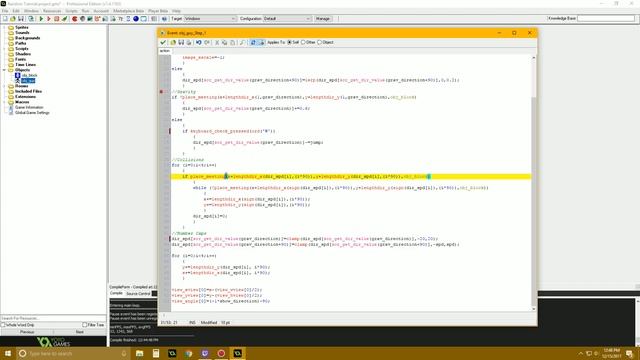Image resolution: width=640 pixels, height=360 pixels.
Task: Open the Edit menu
Action: (16, 11)
